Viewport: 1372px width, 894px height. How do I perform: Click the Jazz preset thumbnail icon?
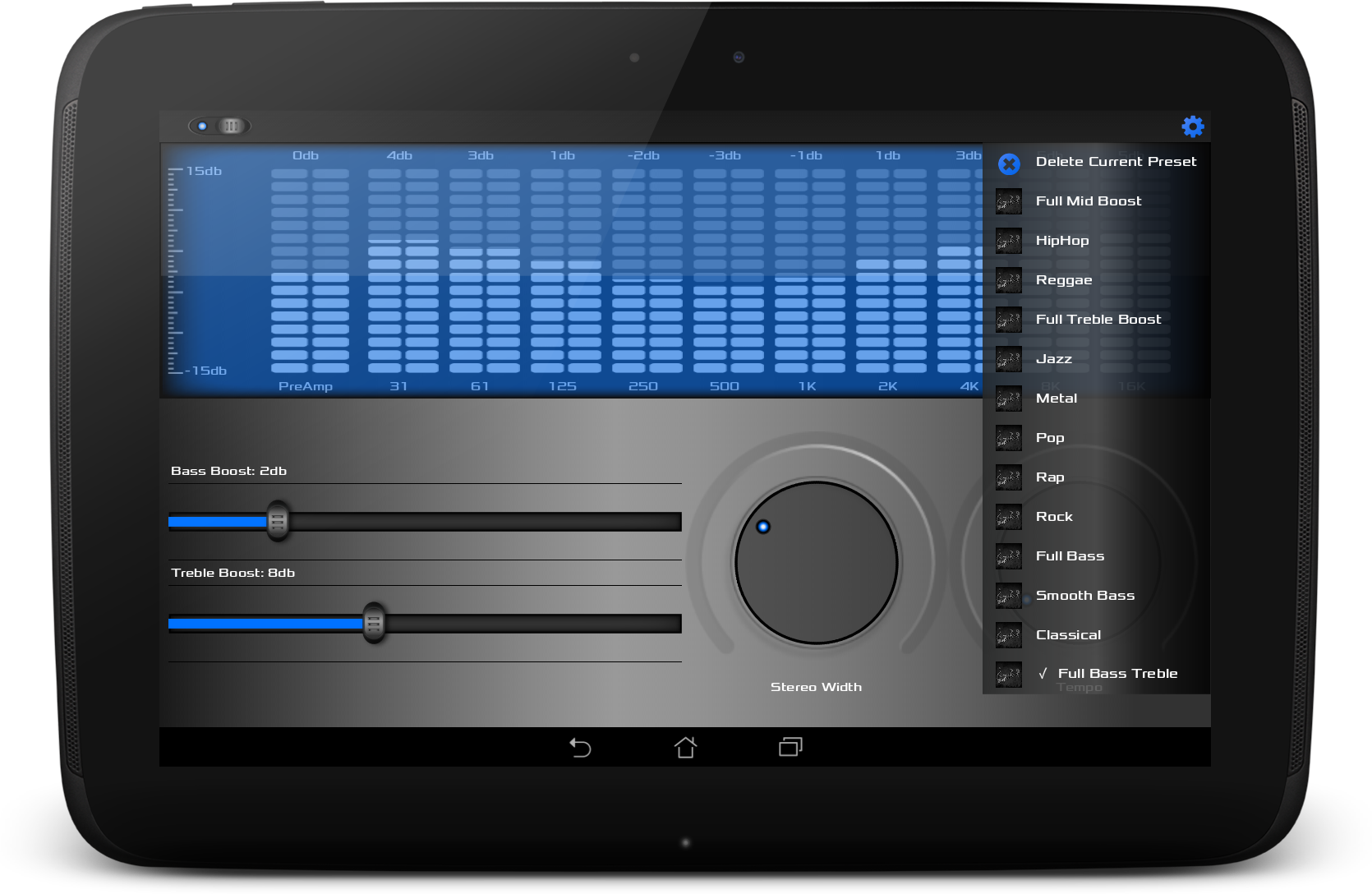coord(1009,359)
